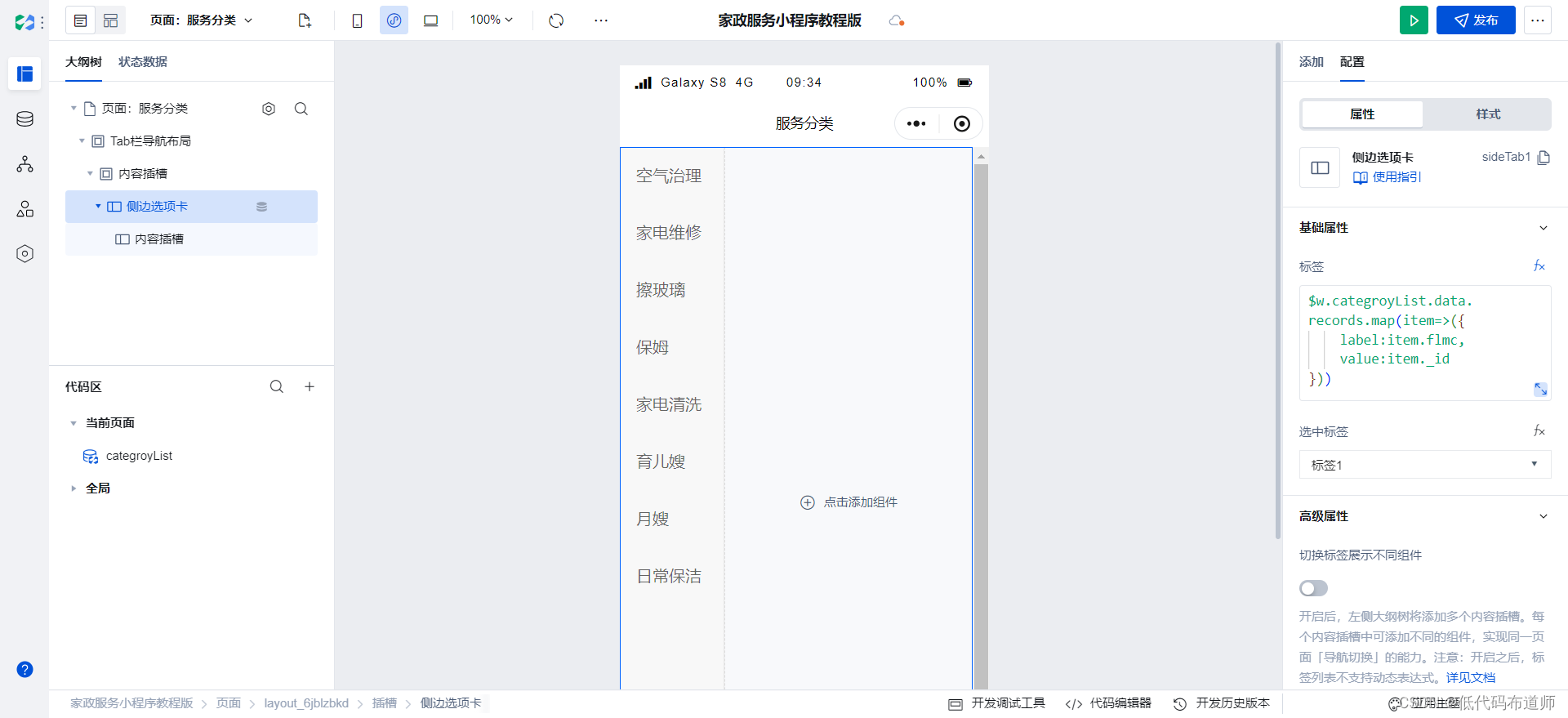Open the 选中标签 dropdown showing 标签1
Screen dimensions: 1568x718
(x=1425, y=465)
